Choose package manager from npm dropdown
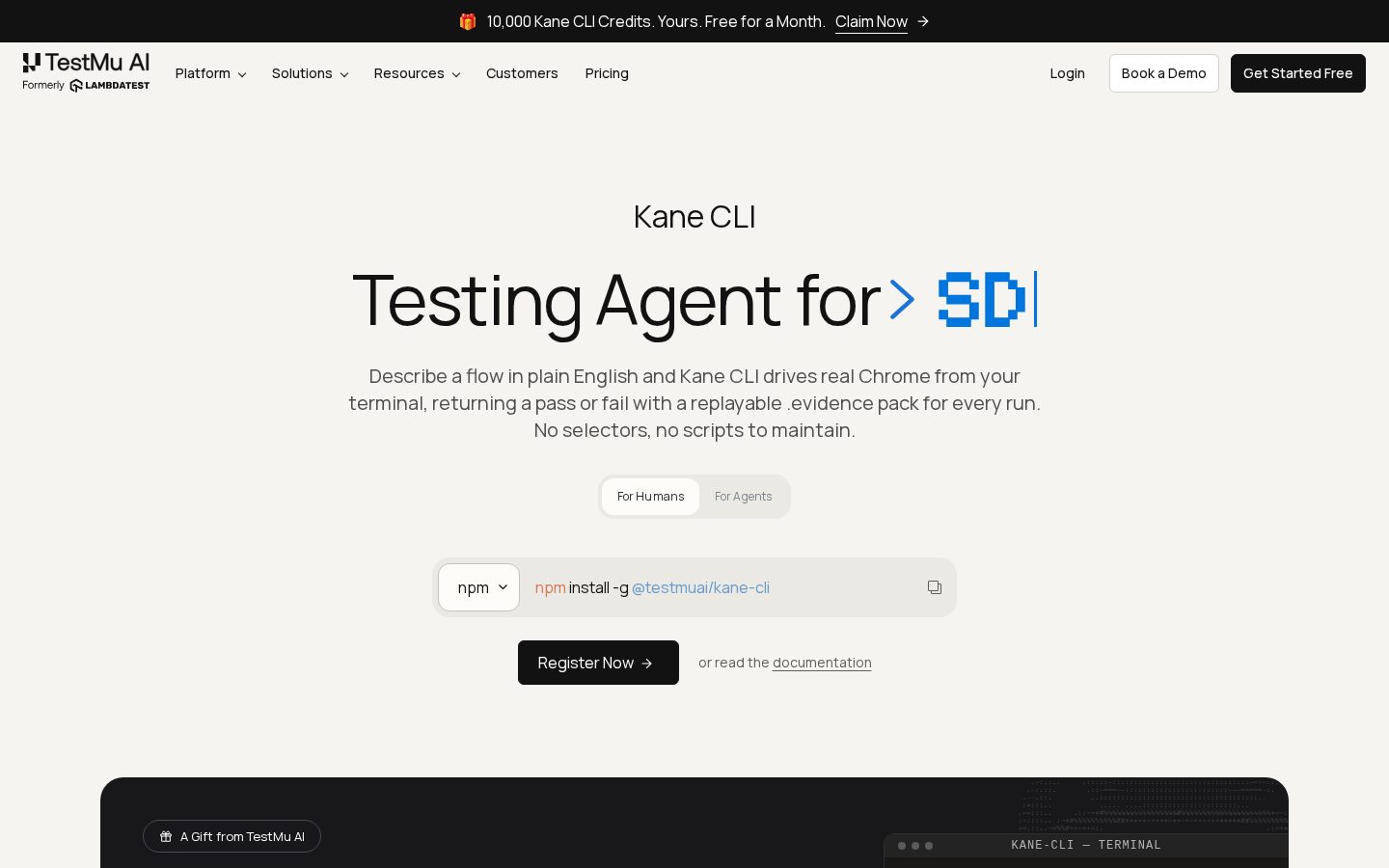Image resolution: width=1389 pixels, height=868 pixels. pyautogui.click(x=479, y=587)
